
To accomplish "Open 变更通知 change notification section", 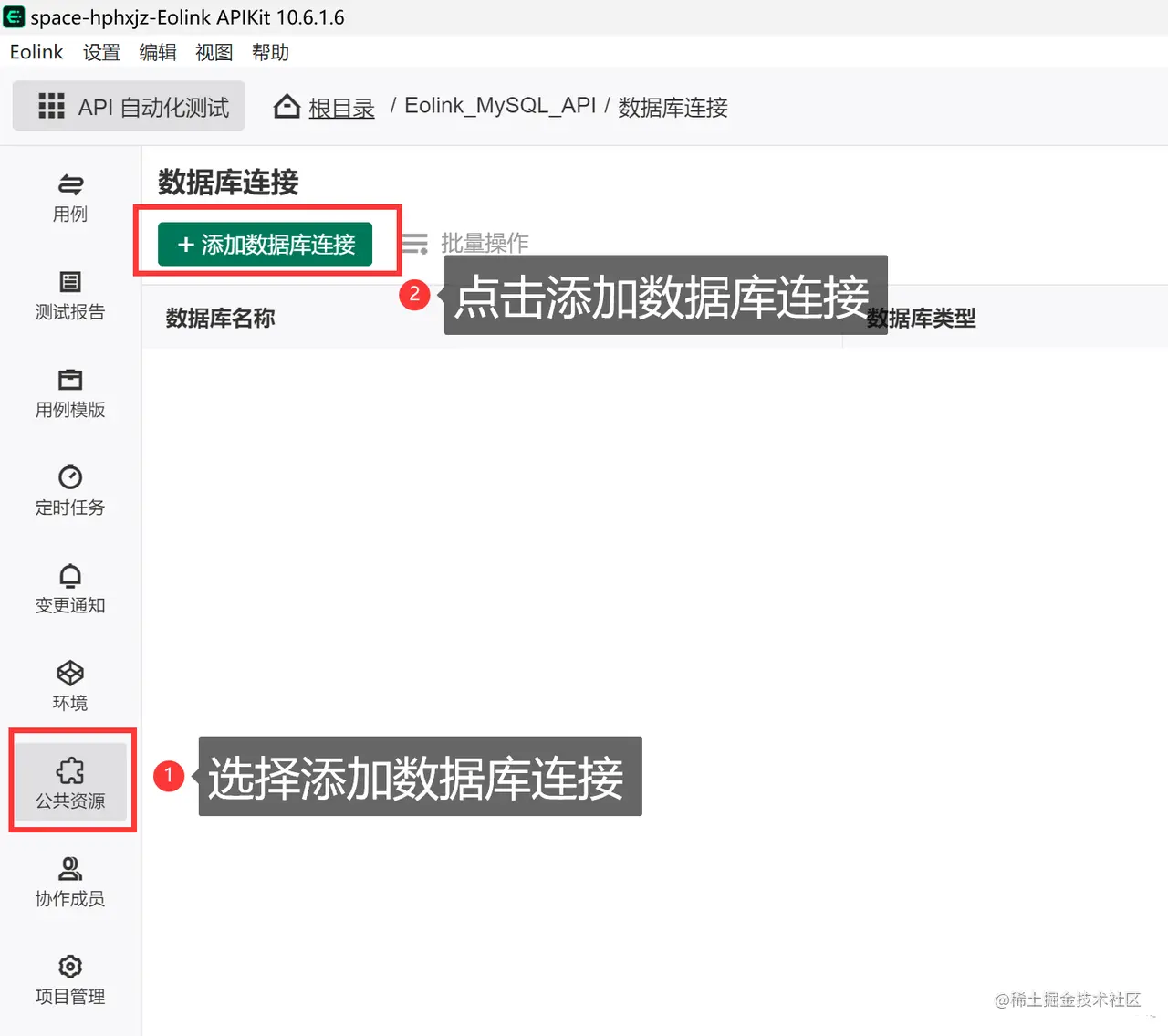I will pyautogui.click(x=70, y=589).
